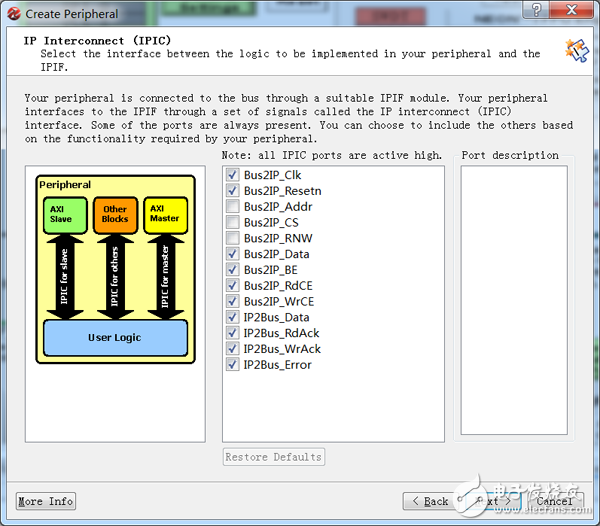Viewport: 600px width, 526px height.
Task: Click the AXI Slave block in diagram
Action: click(61, 215)
